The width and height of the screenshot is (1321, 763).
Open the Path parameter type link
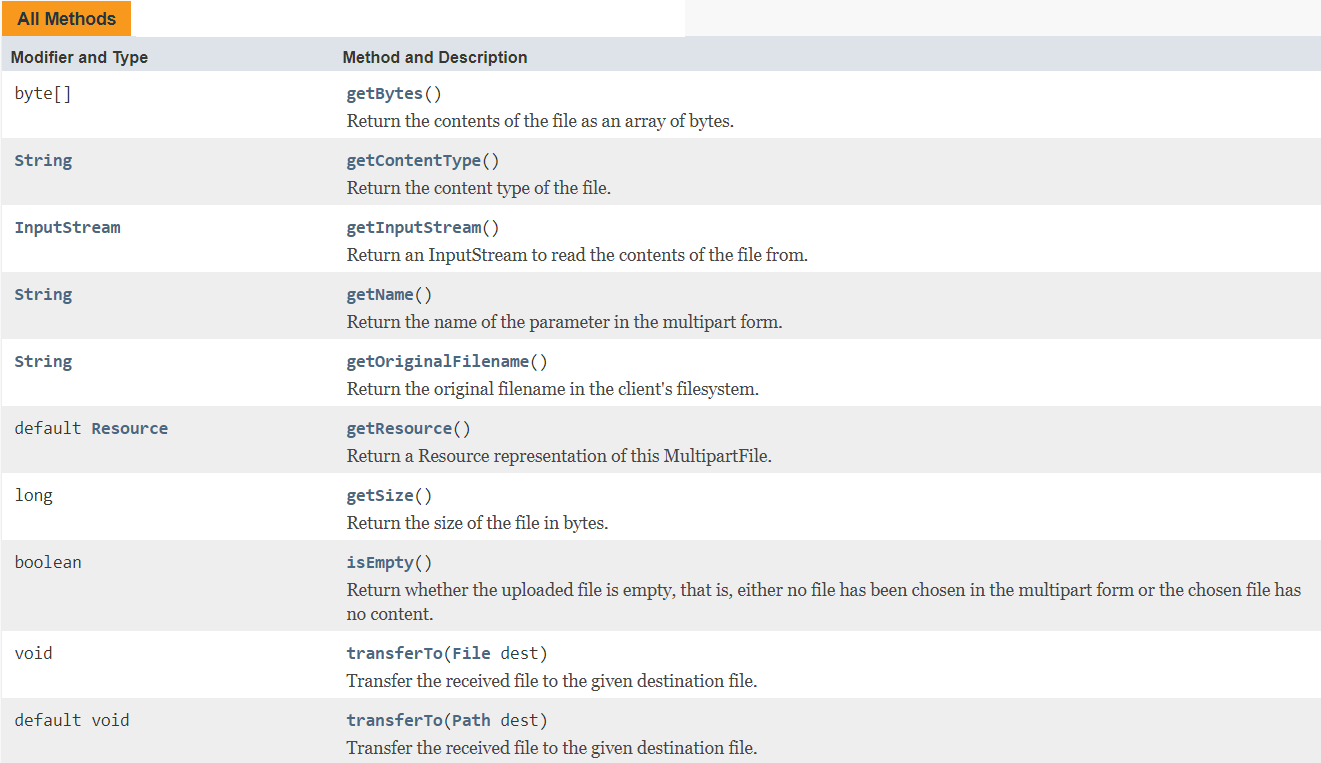(472, 721)
